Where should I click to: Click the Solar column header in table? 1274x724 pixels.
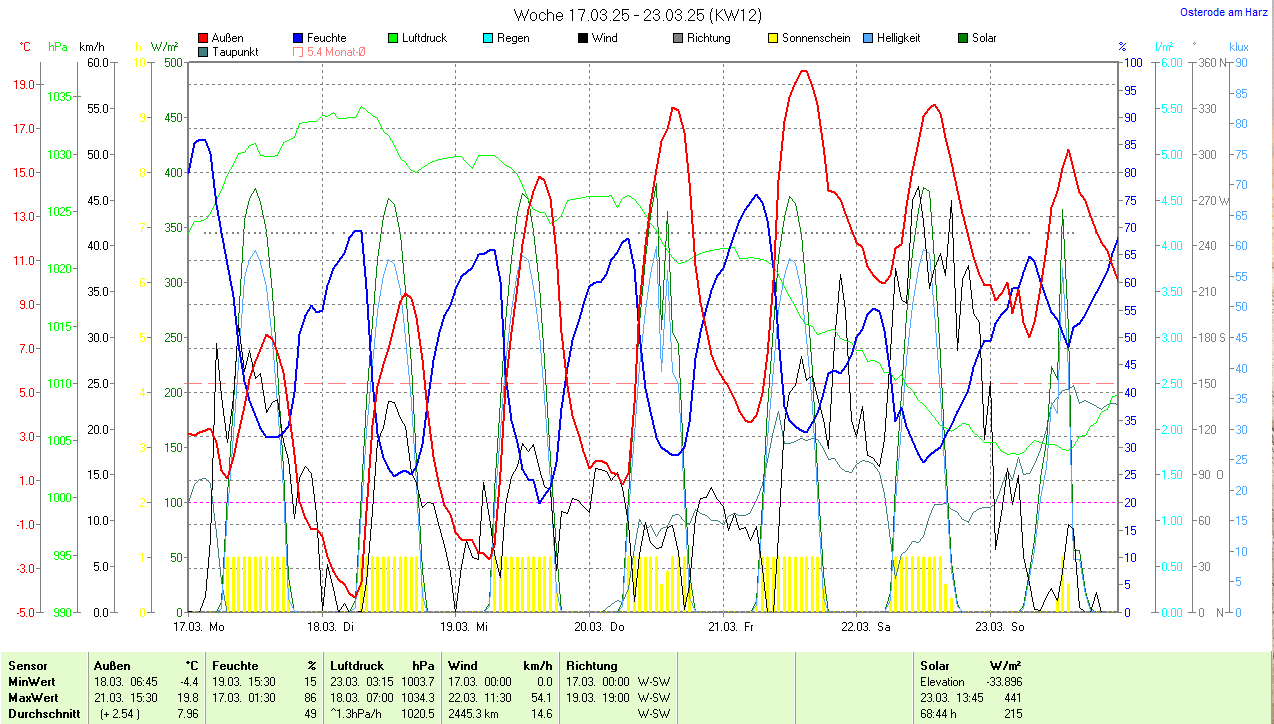[x=934, y=665]
